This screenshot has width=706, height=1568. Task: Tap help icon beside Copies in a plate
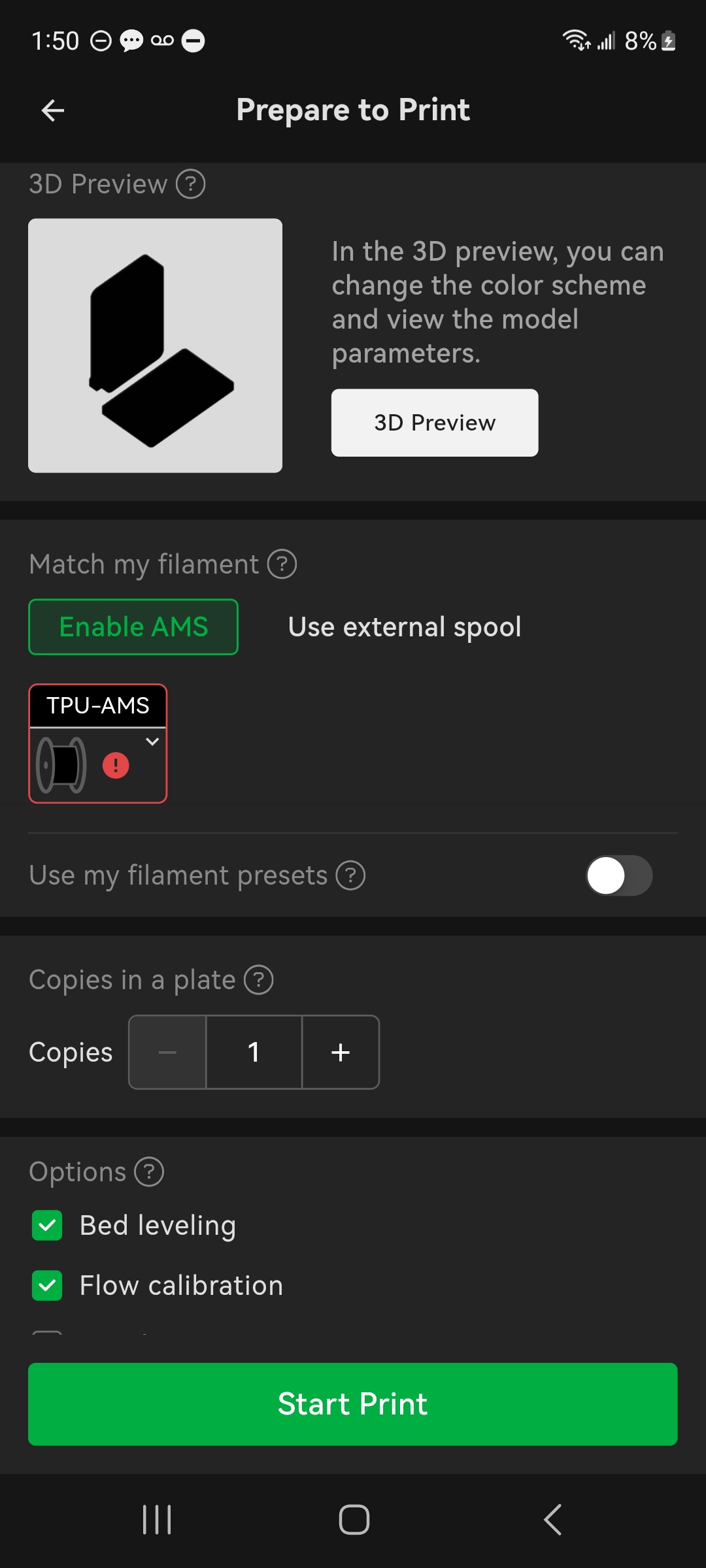259,980
